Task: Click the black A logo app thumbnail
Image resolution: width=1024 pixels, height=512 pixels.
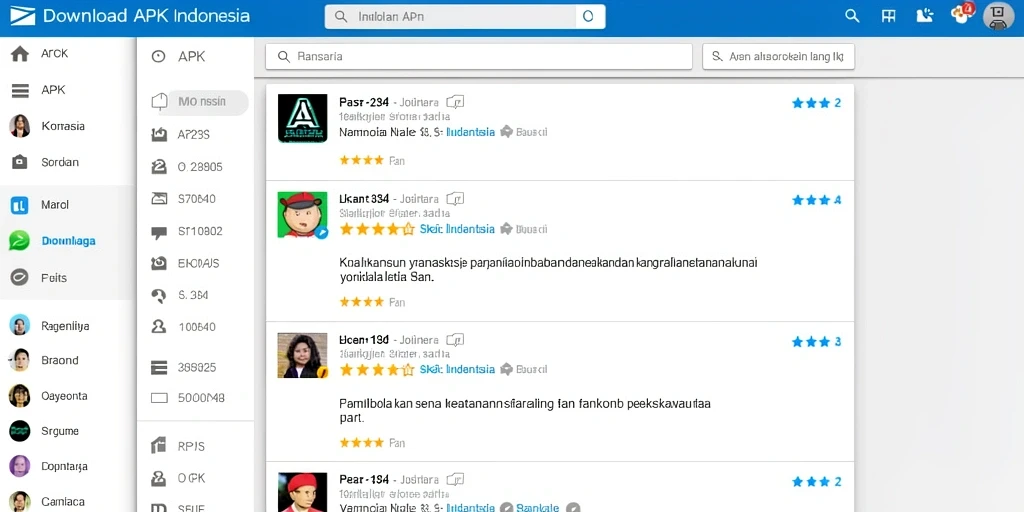Action: tap(302, 118)
